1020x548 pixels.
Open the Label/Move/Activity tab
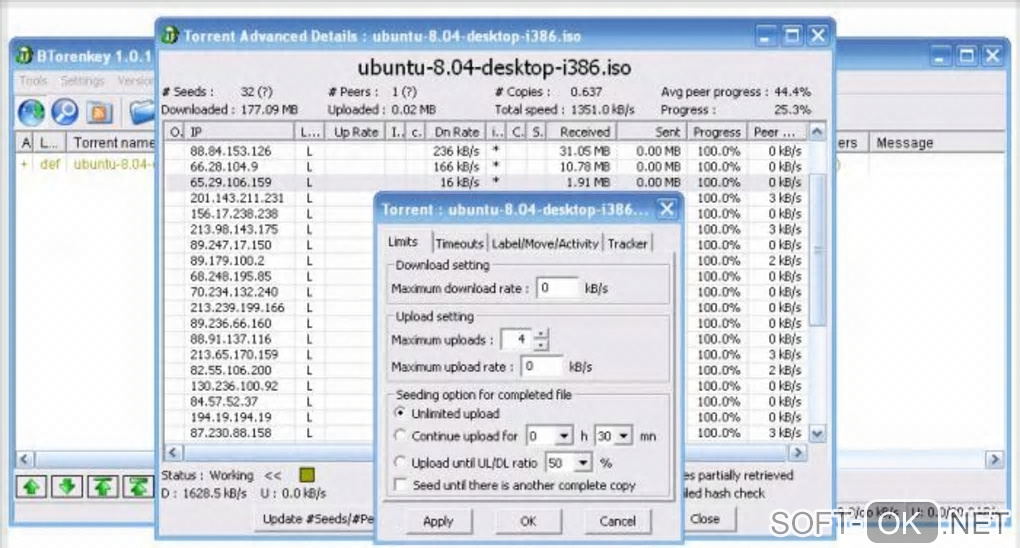544,243
